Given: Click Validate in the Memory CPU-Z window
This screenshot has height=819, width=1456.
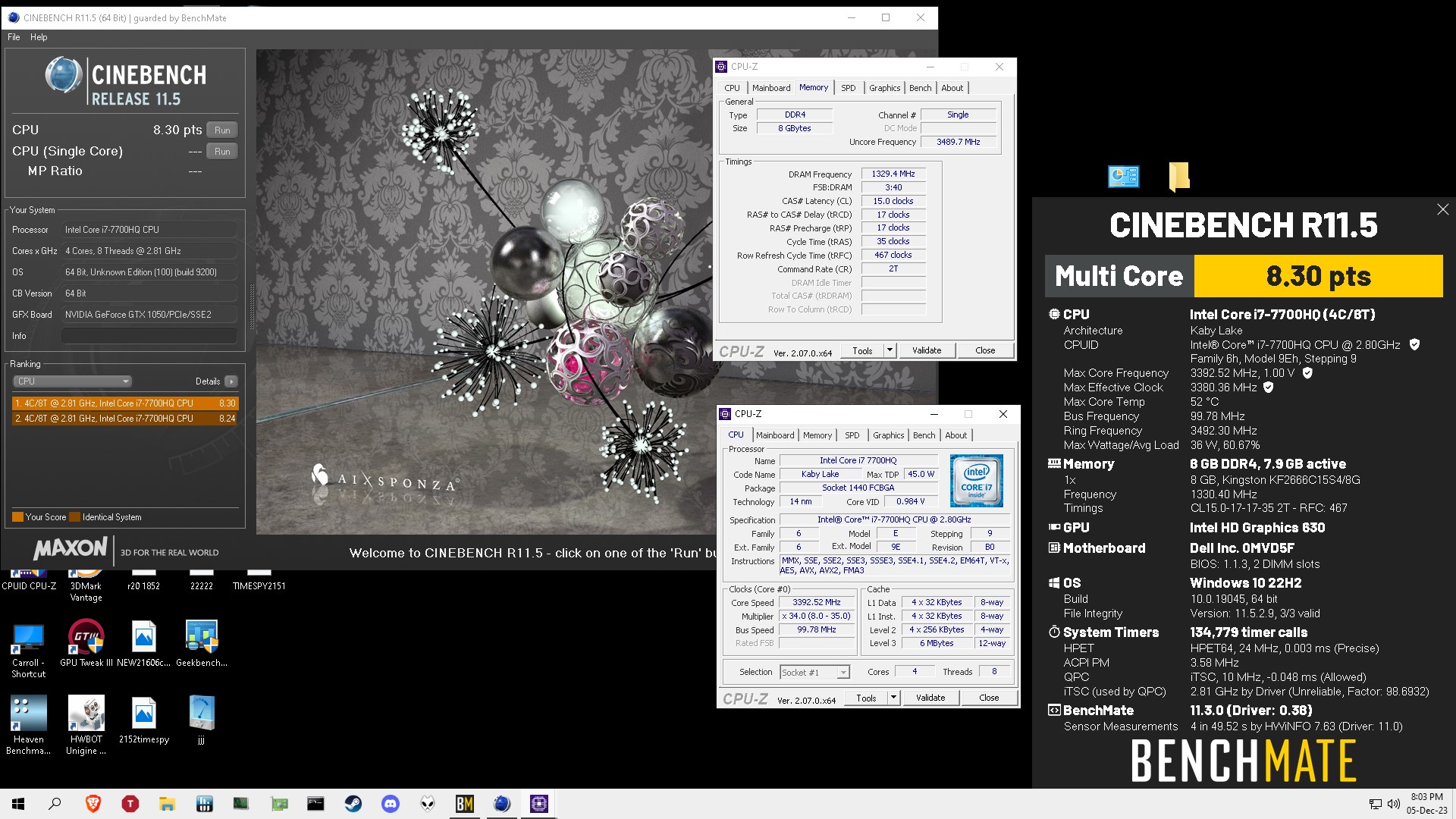Looking at the screenshot, I should [927, 350].
